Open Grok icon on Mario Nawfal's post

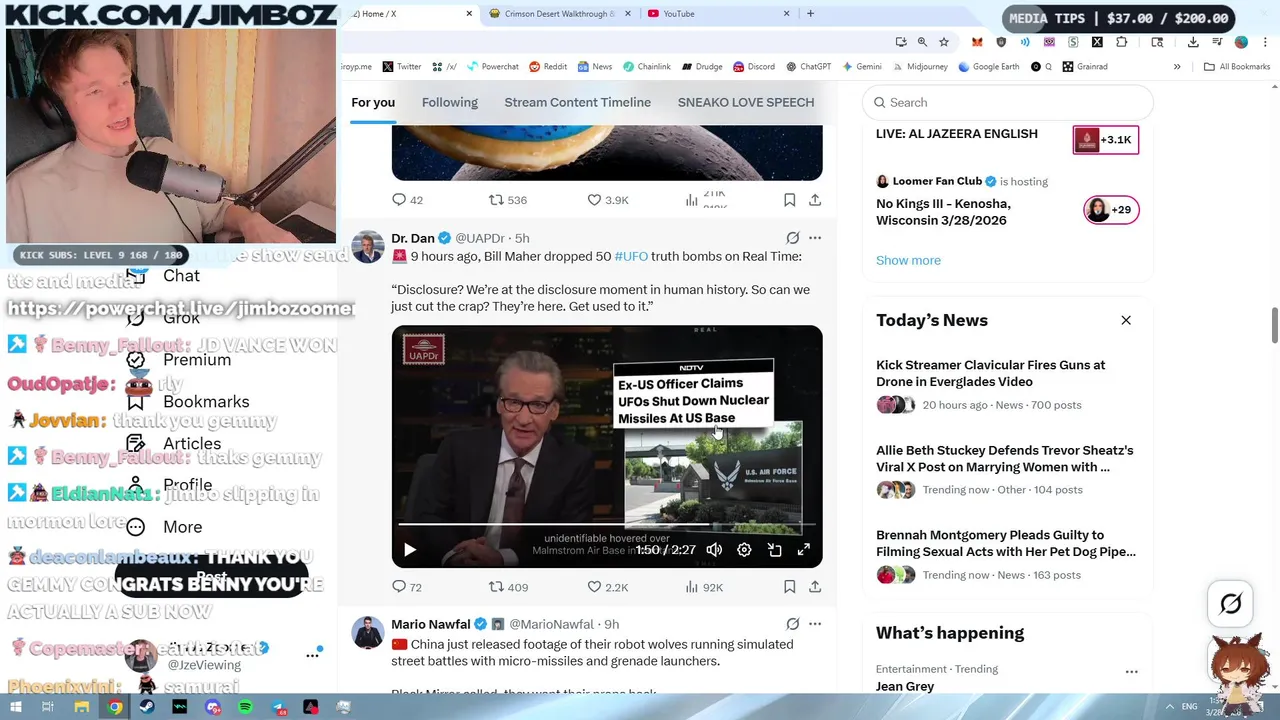[x=792, y=624]
